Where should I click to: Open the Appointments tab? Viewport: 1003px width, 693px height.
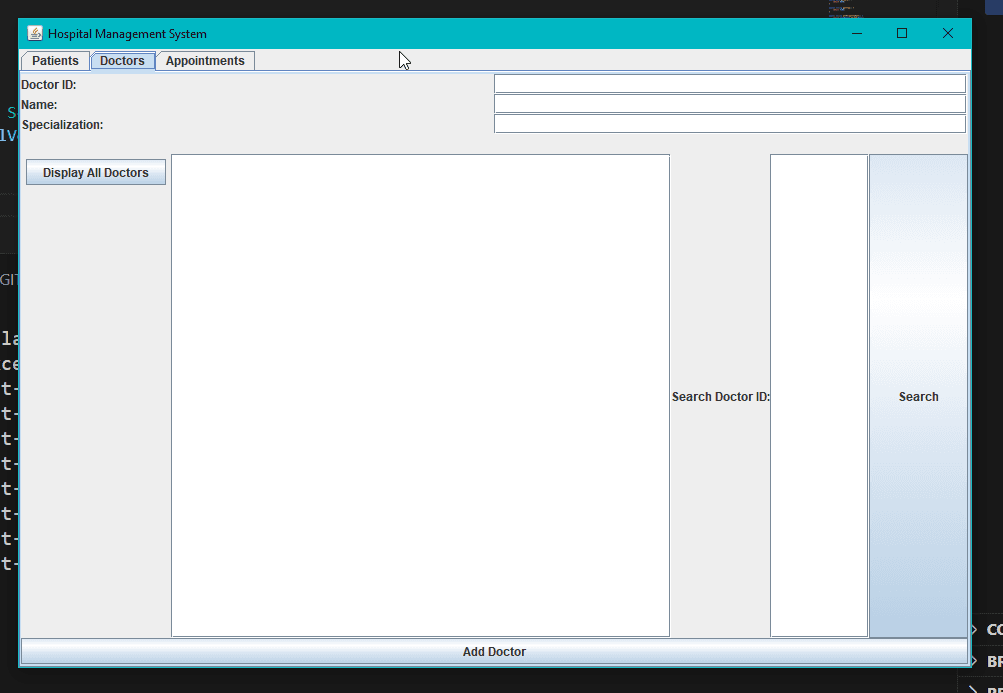[x=205, y=61]
